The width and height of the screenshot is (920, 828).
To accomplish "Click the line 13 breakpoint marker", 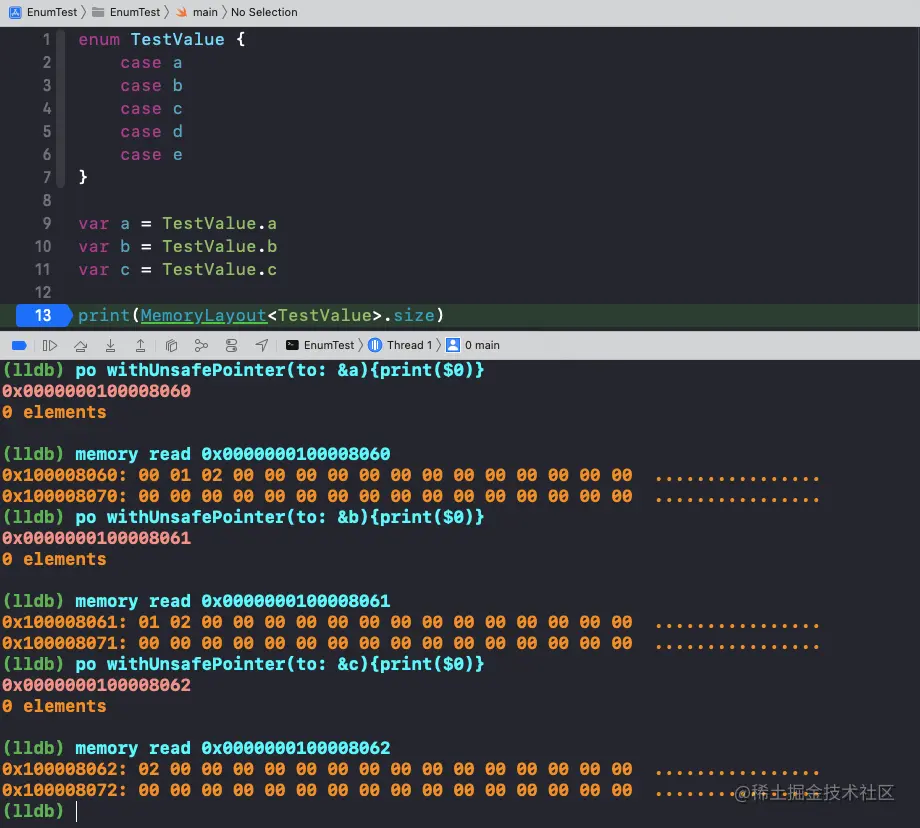I will tap(43, 315).
